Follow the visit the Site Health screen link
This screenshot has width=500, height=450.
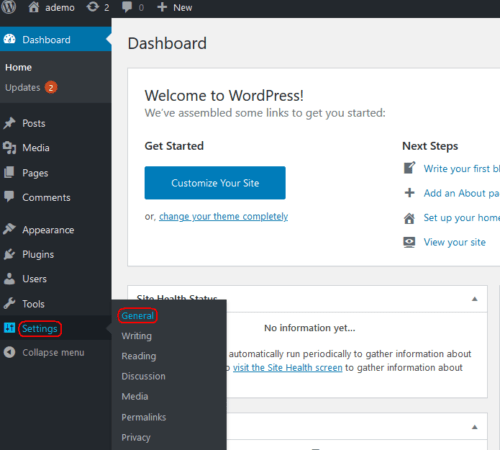click(x=288, y=368)
